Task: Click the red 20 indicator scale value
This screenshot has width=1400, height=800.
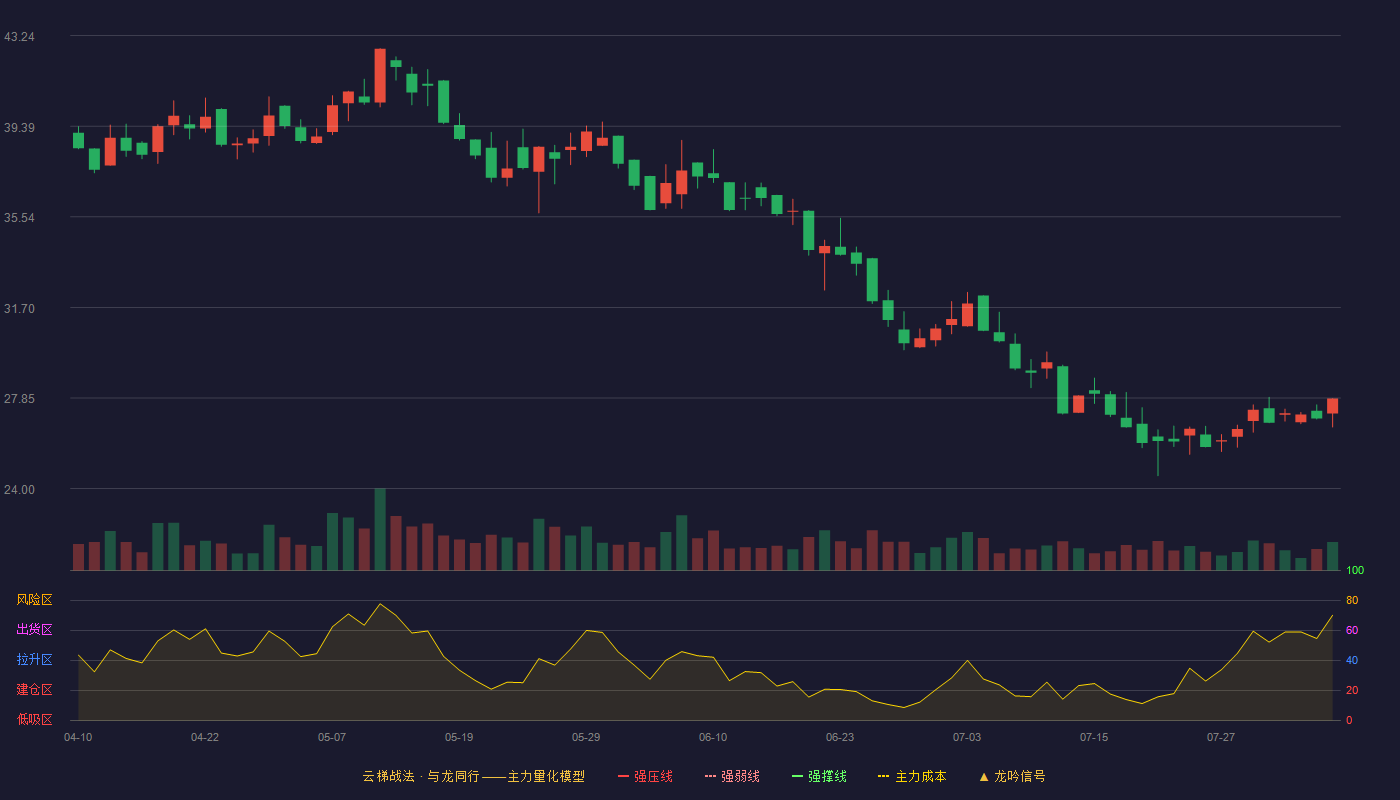Action: 1352,690
